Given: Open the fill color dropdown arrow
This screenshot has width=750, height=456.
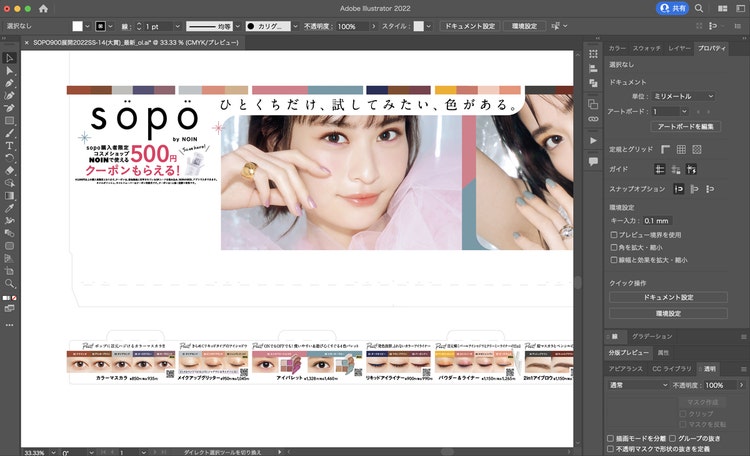Looking at the screenshot, I should click(x=87, y=26).
